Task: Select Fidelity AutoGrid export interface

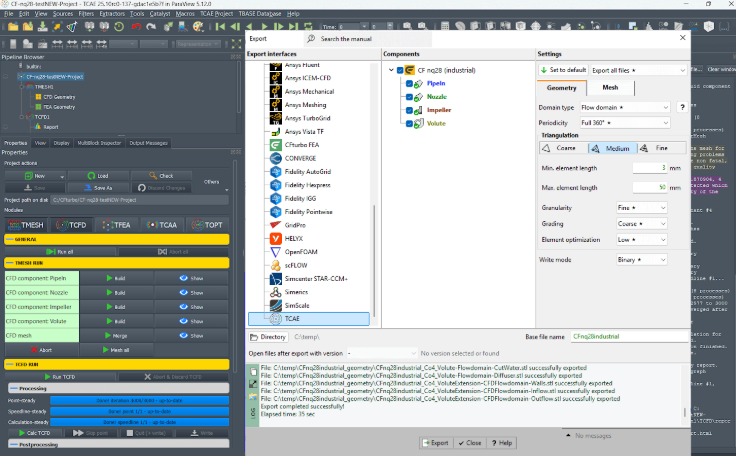Action: click(307, 171)
